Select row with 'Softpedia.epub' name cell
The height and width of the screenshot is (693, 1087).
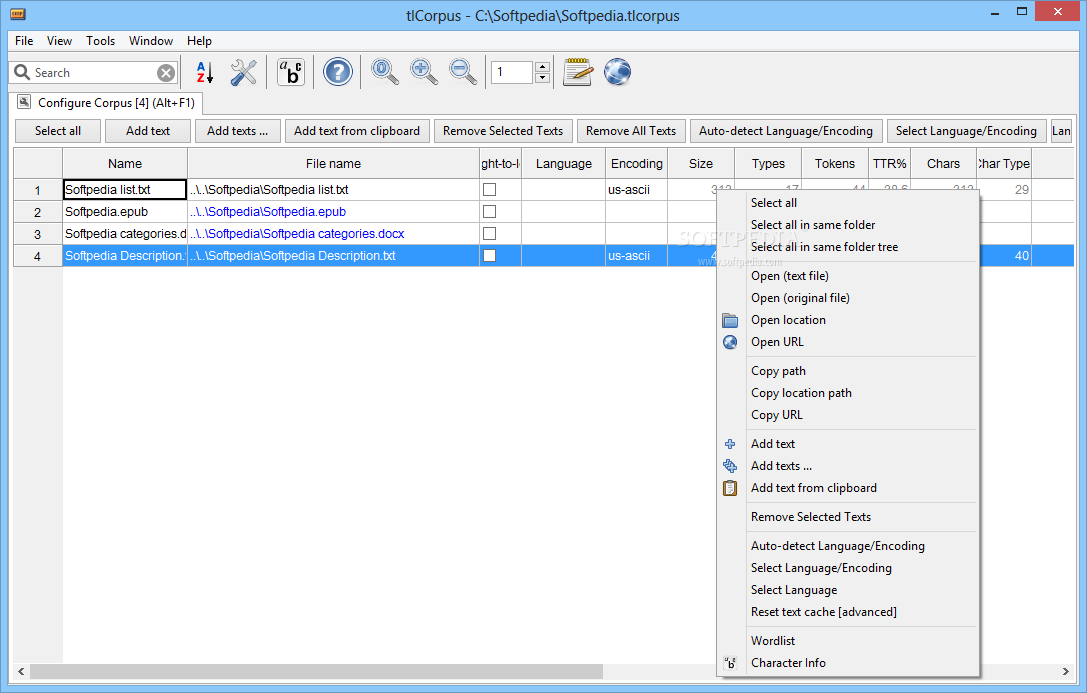pos(125,211)
